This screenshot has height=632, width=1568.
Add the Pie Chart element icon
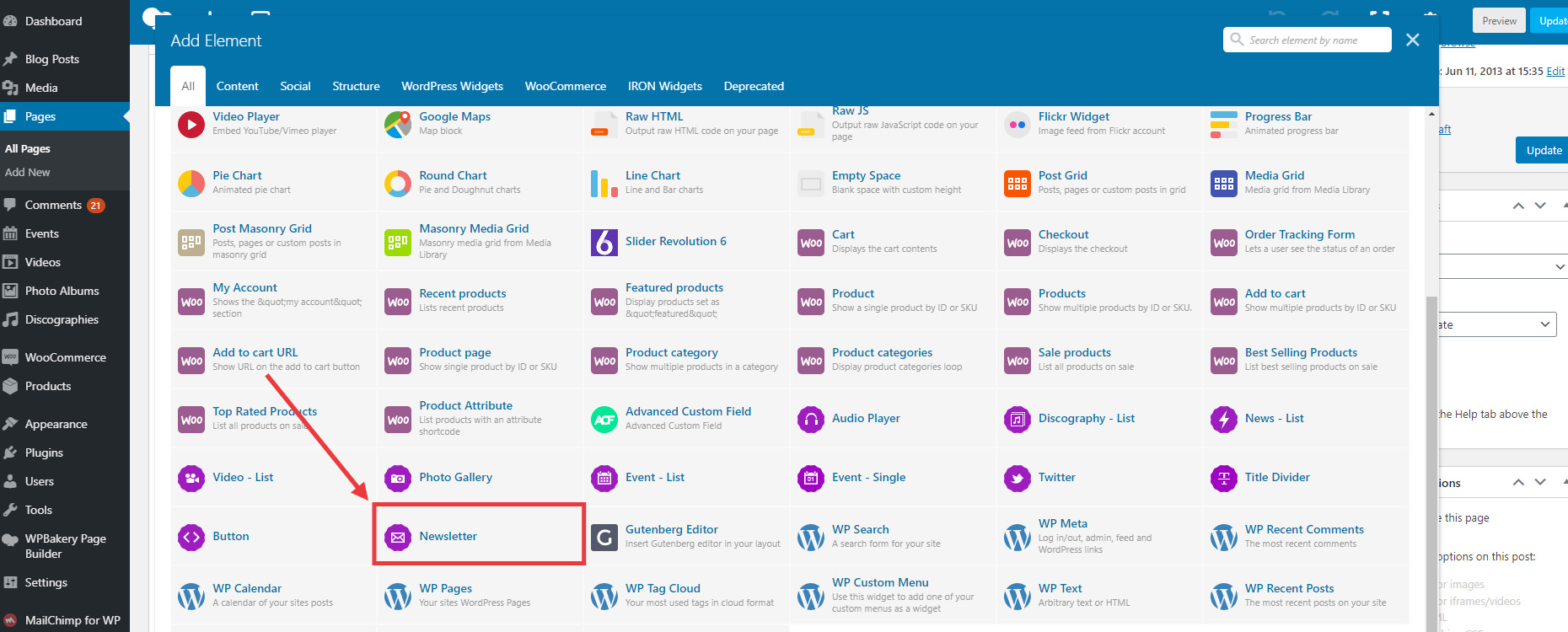[191, 184]
